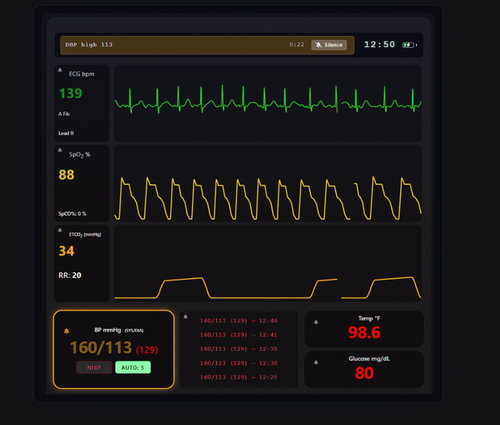Click the ETCO2 alarm bell icon
This screenshot has height=425, width=500.
[60, 230]
